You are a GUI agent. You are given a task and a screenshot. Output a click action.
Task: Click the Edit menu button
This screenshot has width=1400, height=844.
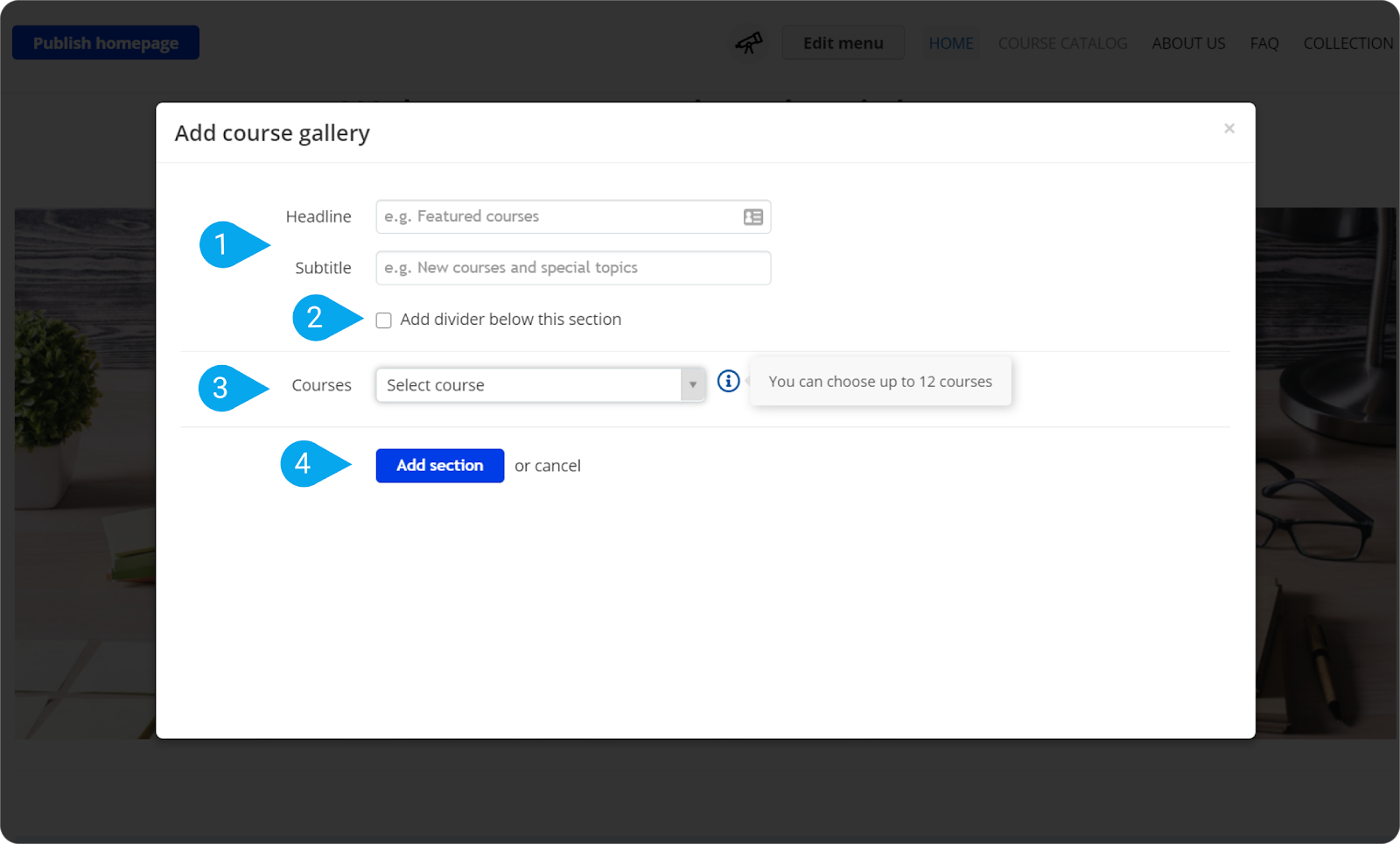point(843,43)
